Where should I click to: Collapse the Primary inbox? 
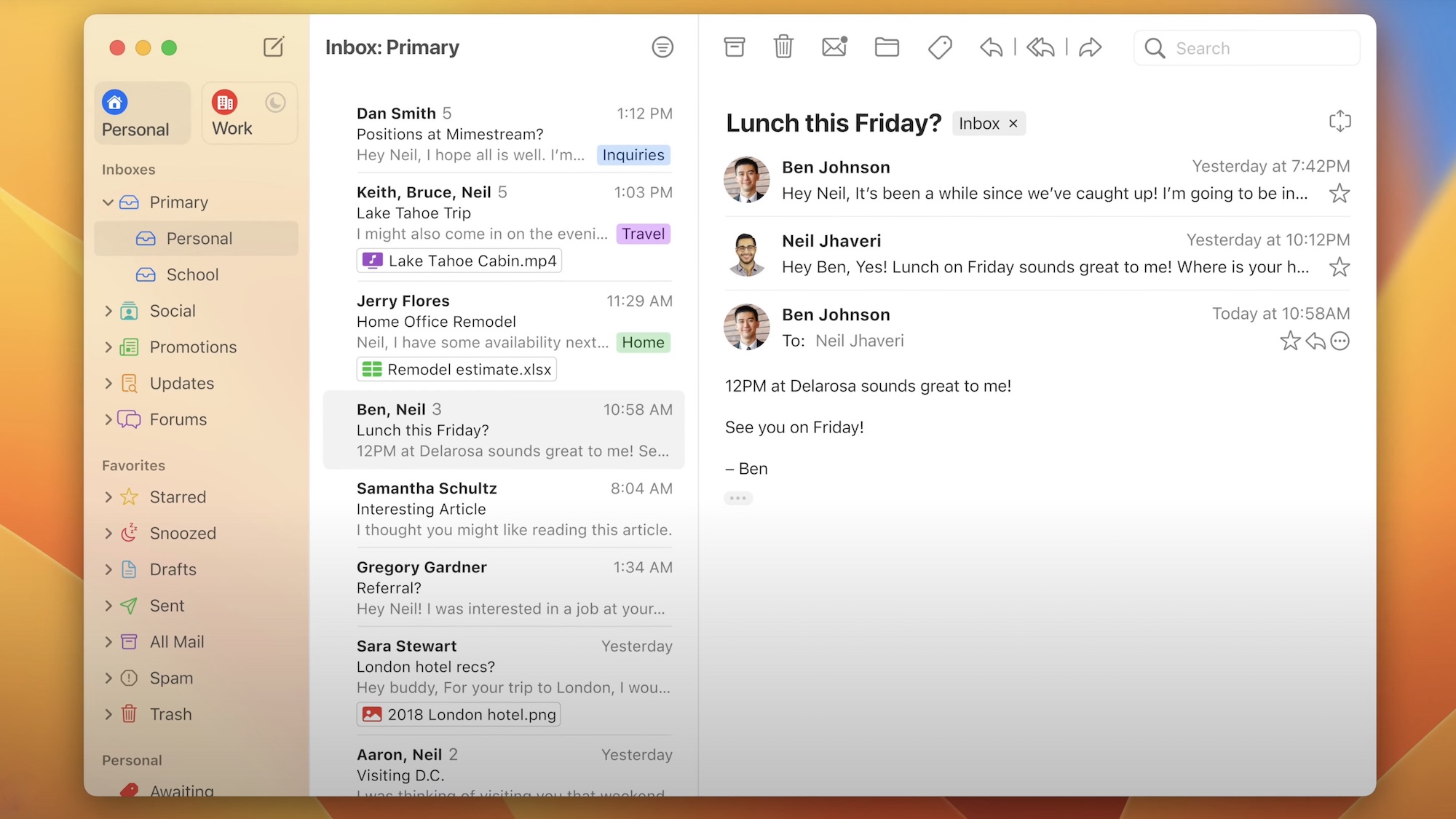click(108, 202)
